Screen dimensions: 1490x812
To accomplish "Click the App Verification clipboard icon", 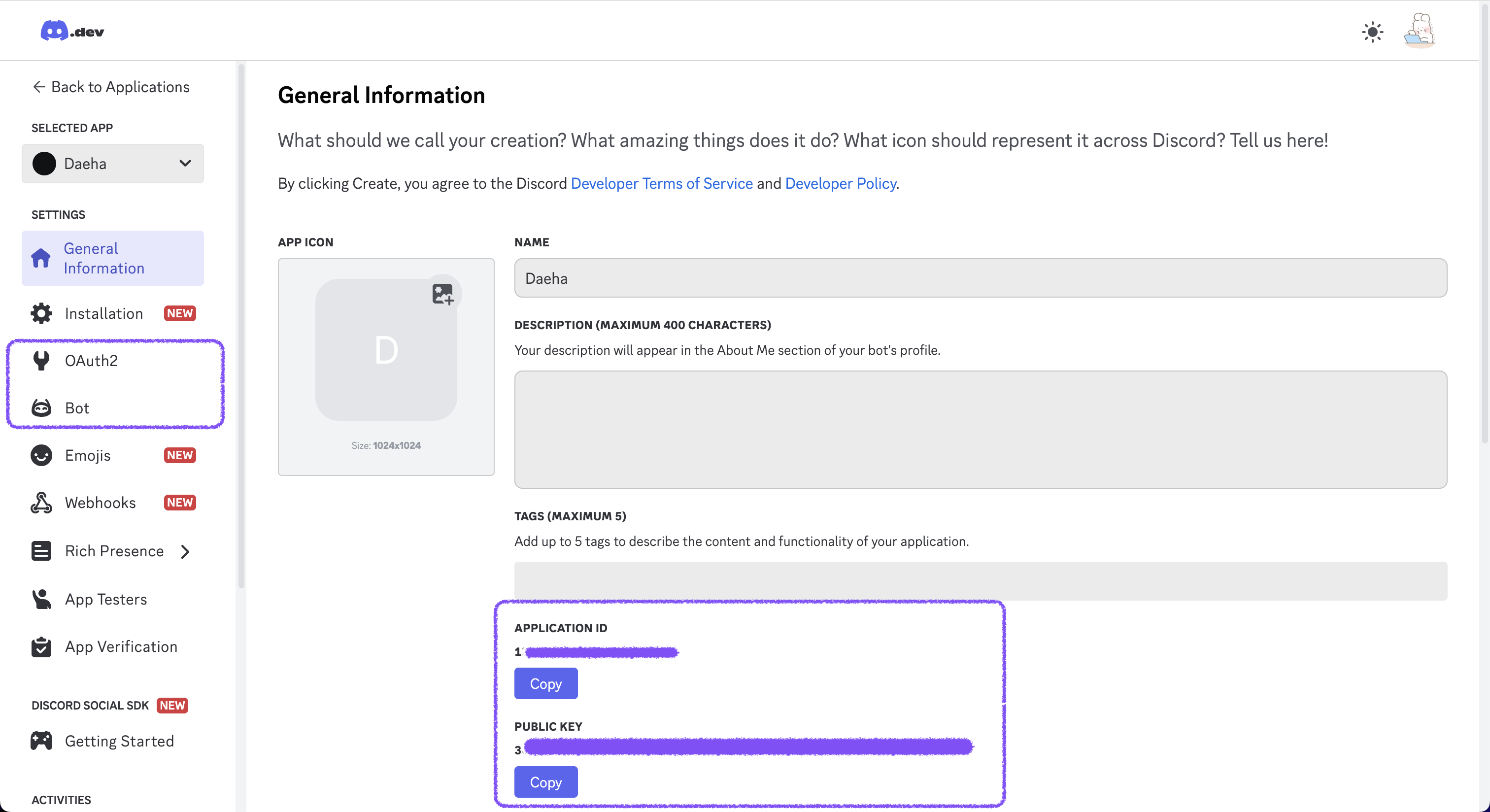I will tap(41, 647).
